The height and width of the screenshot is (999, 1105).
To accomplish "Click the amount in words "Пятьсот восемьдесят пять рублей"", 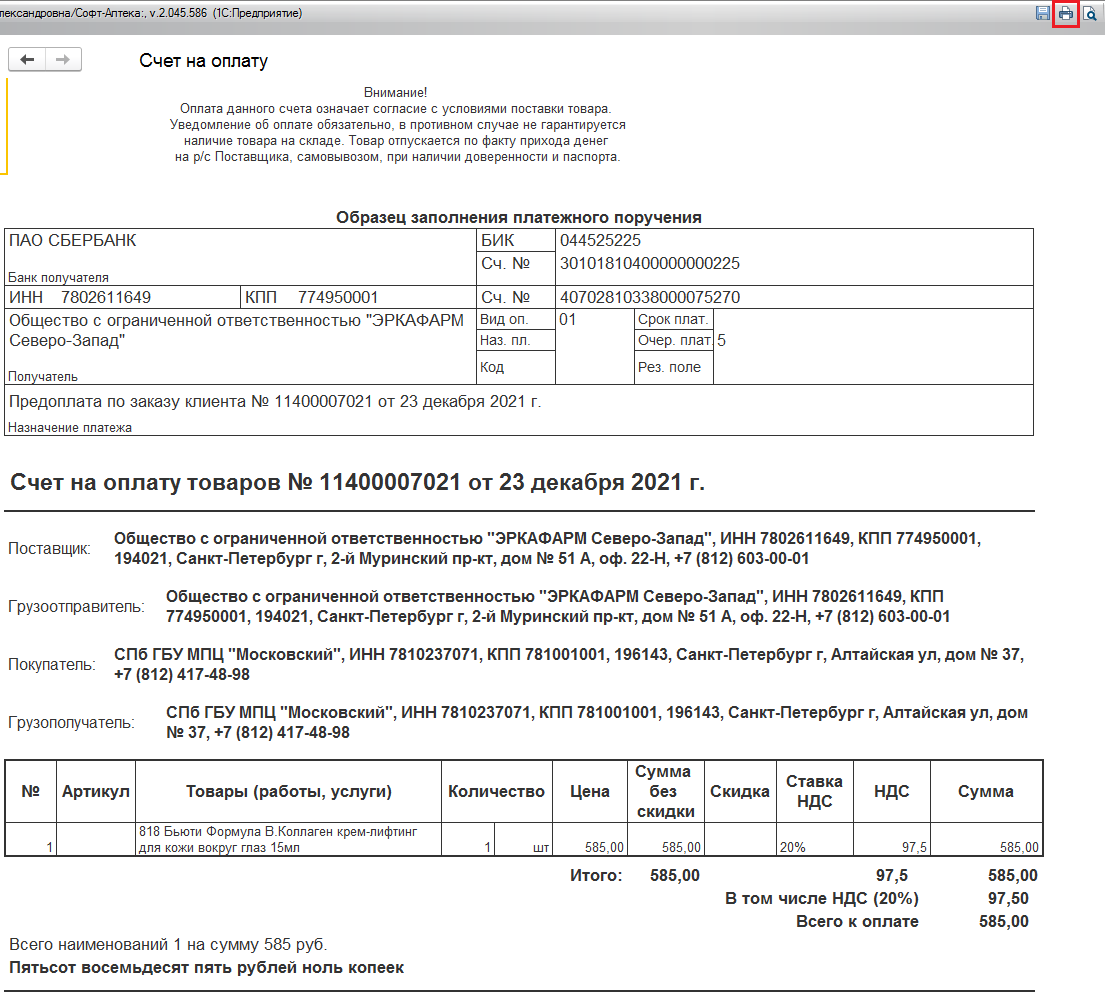I will point(207,967).
